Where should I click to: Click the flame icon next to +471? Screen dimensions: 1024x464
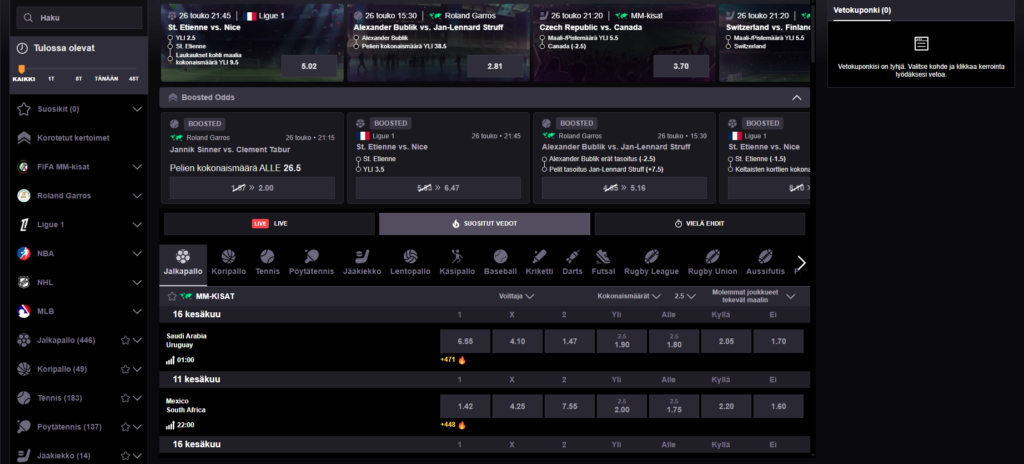tap(462, 360)
